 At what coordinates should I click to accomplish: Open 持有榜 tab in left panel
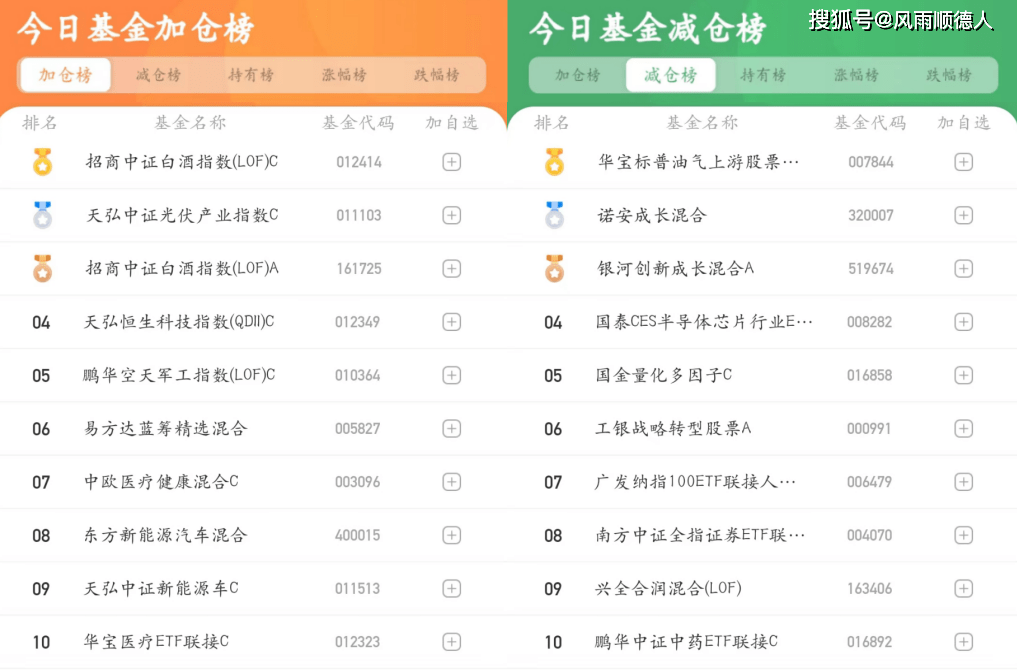pos(250,75)
